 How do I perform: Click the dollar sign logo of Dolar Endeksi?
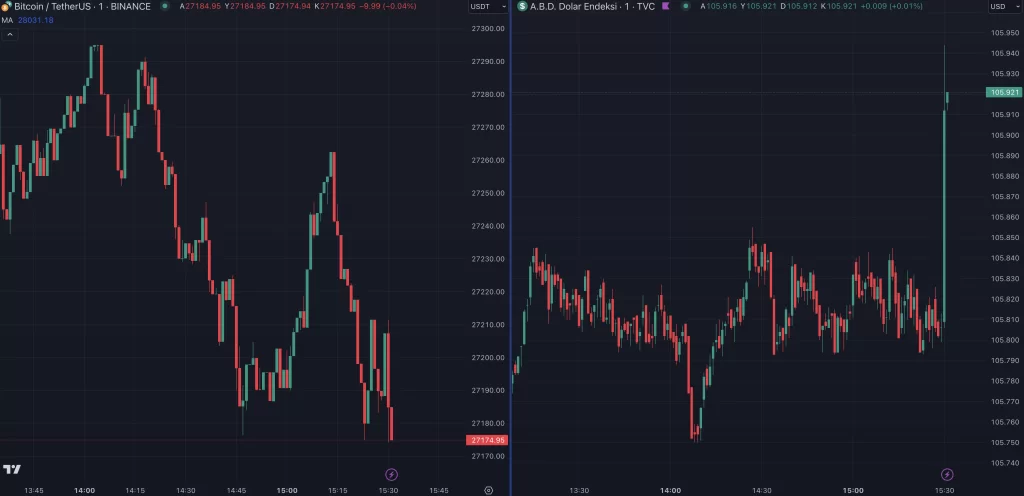pyautogui.click(x=522, y=6)
